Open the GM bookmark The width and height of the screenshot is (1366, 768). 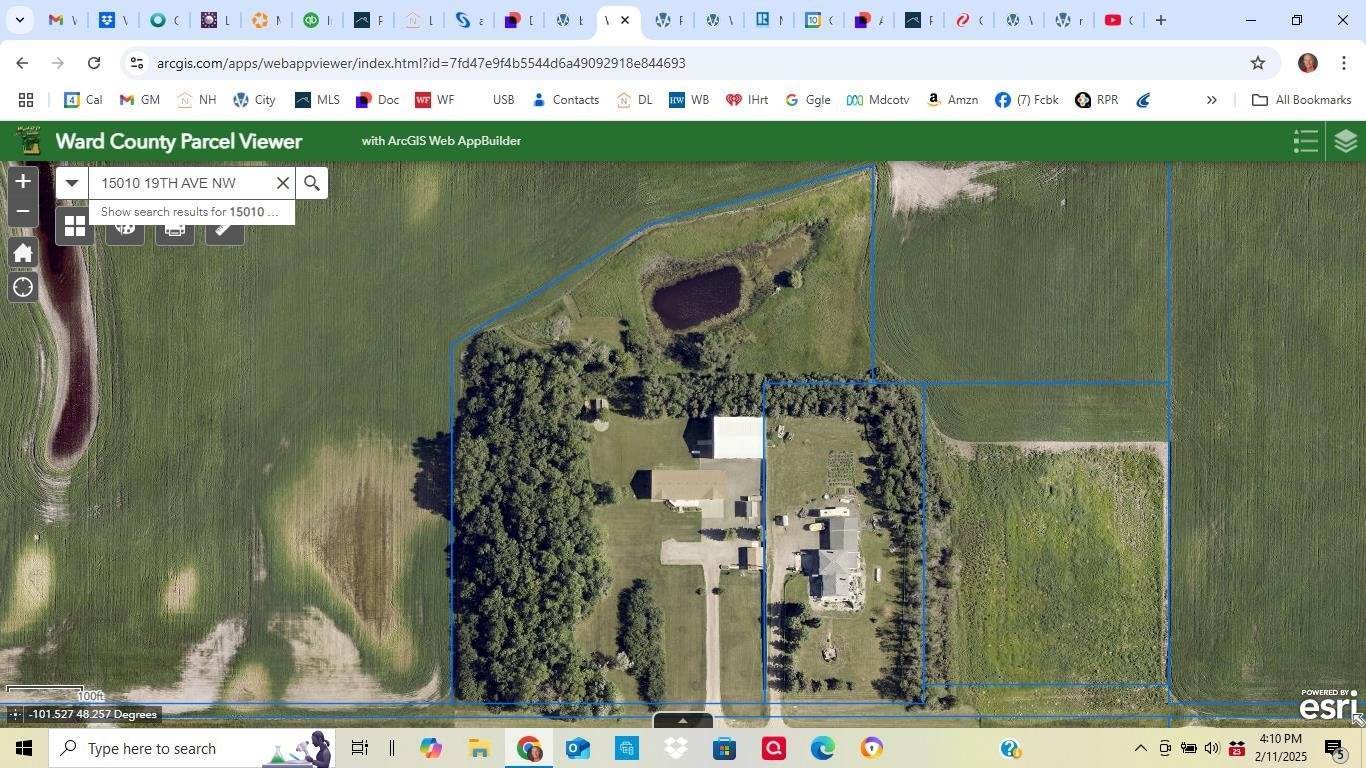tap(139, 100)
